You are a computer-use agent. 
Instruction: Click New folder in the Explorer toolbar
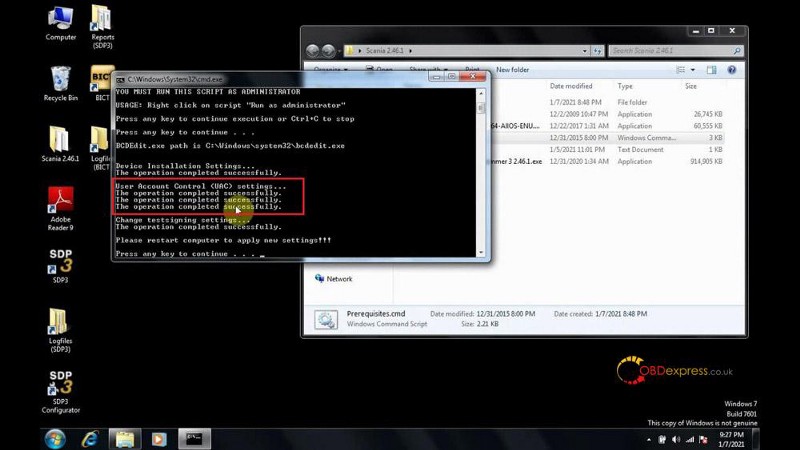[512, 69]
